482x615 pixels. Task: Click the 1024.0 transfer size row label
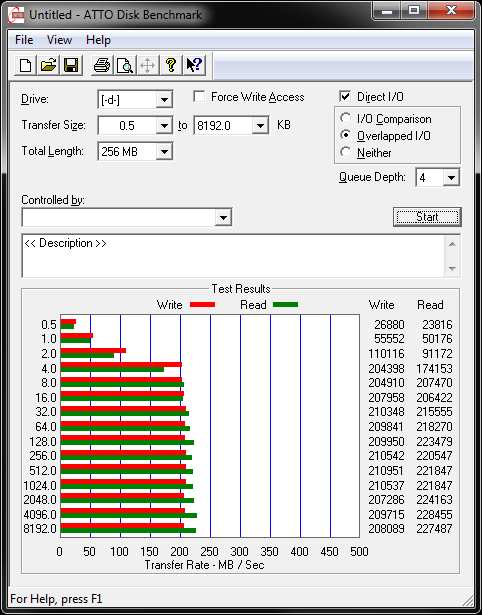point(40,486)
